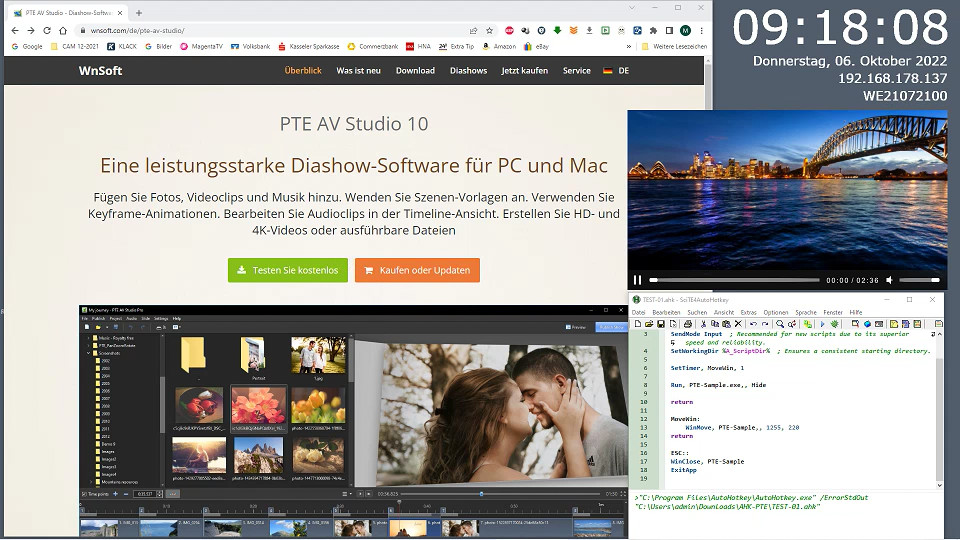Click Undo arrow in SciTE toolbar
960x540 pixels.
click(754, 324)
